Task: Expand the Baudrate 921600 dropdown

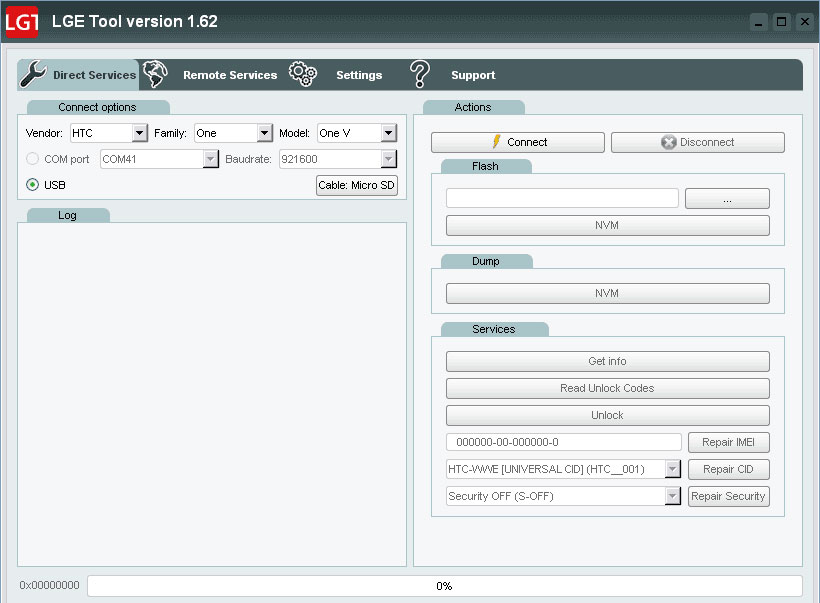Action: 389,159
